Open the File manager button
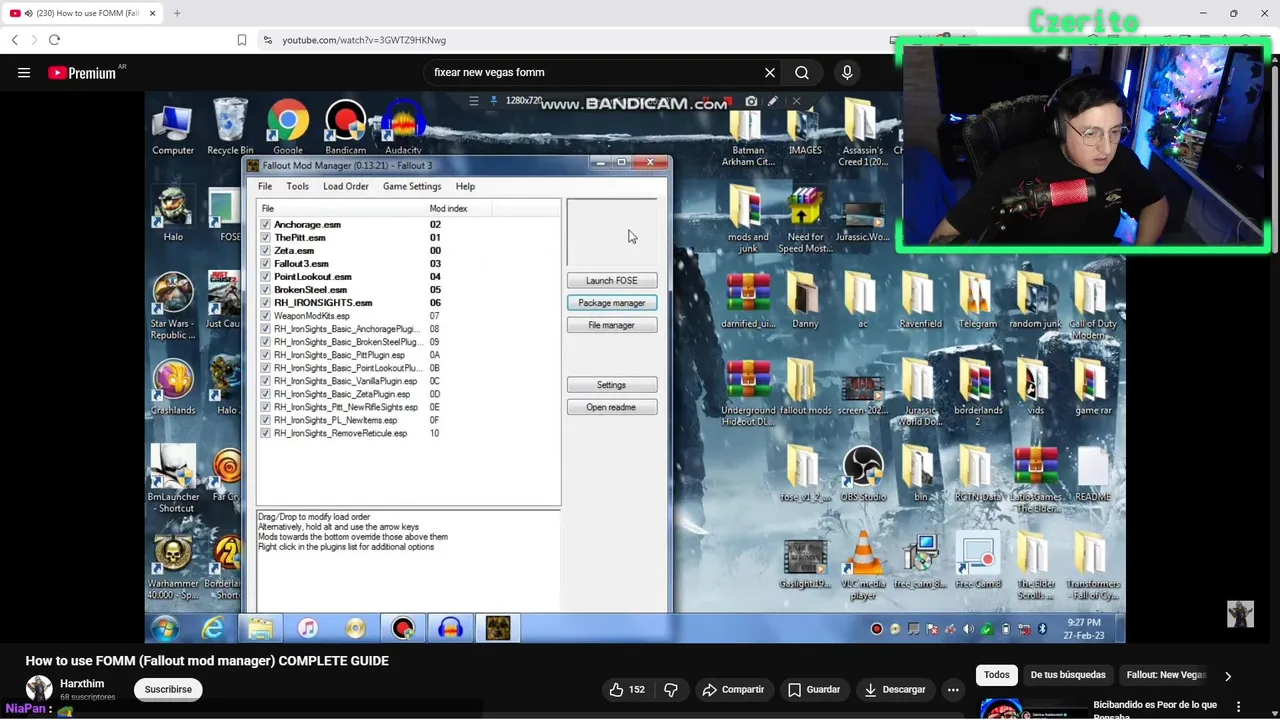Screen dimensions: 1280x720 612,325
